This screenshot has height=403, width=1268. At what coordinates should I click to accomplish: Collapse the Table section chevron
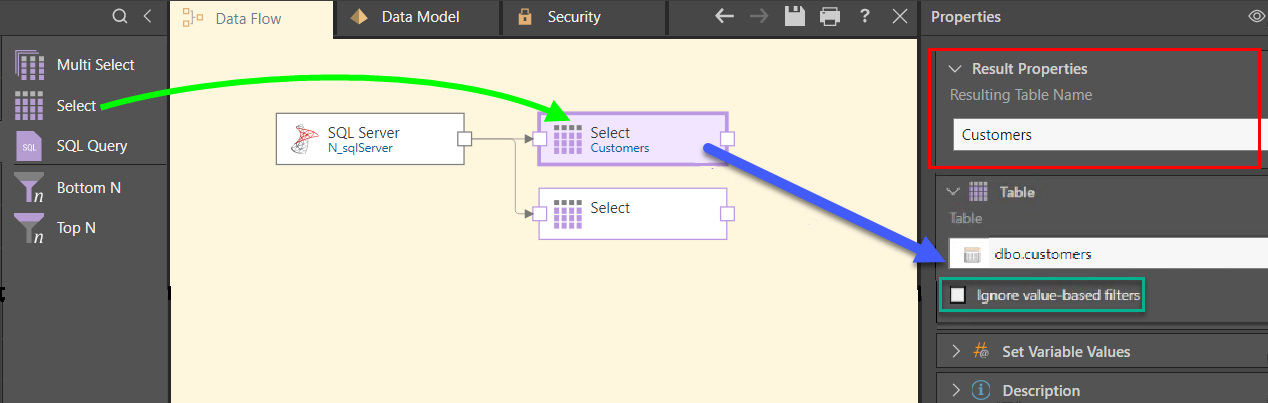(952, 192)
